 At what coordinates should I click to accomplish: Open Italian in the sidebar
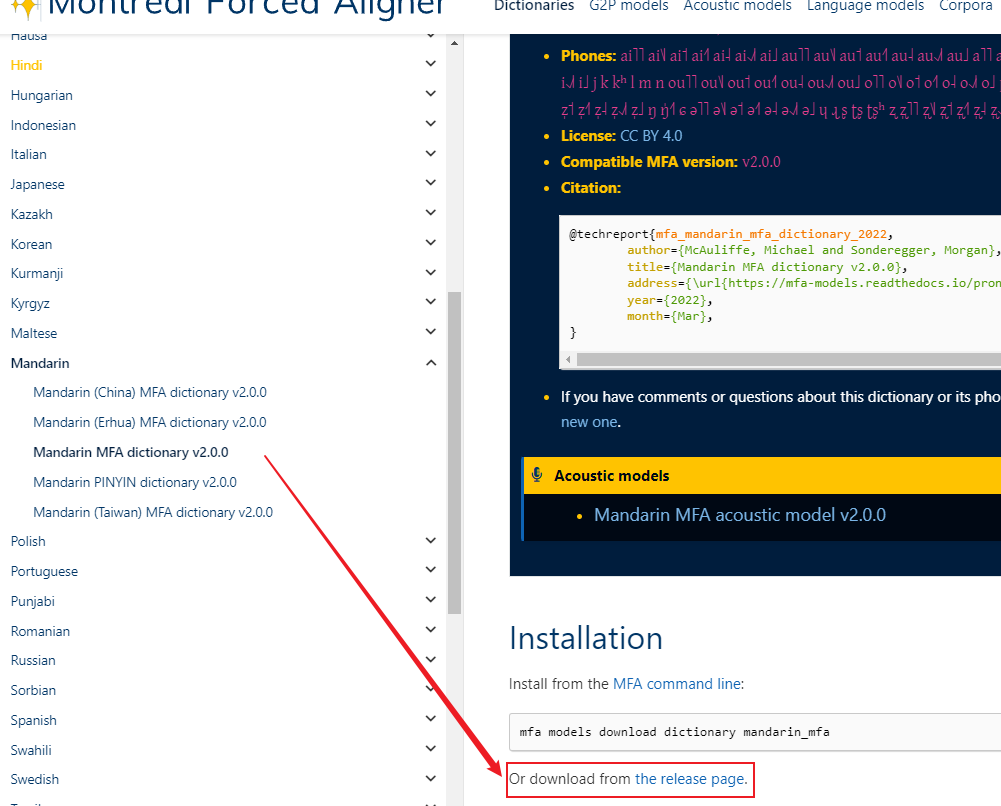29,154
